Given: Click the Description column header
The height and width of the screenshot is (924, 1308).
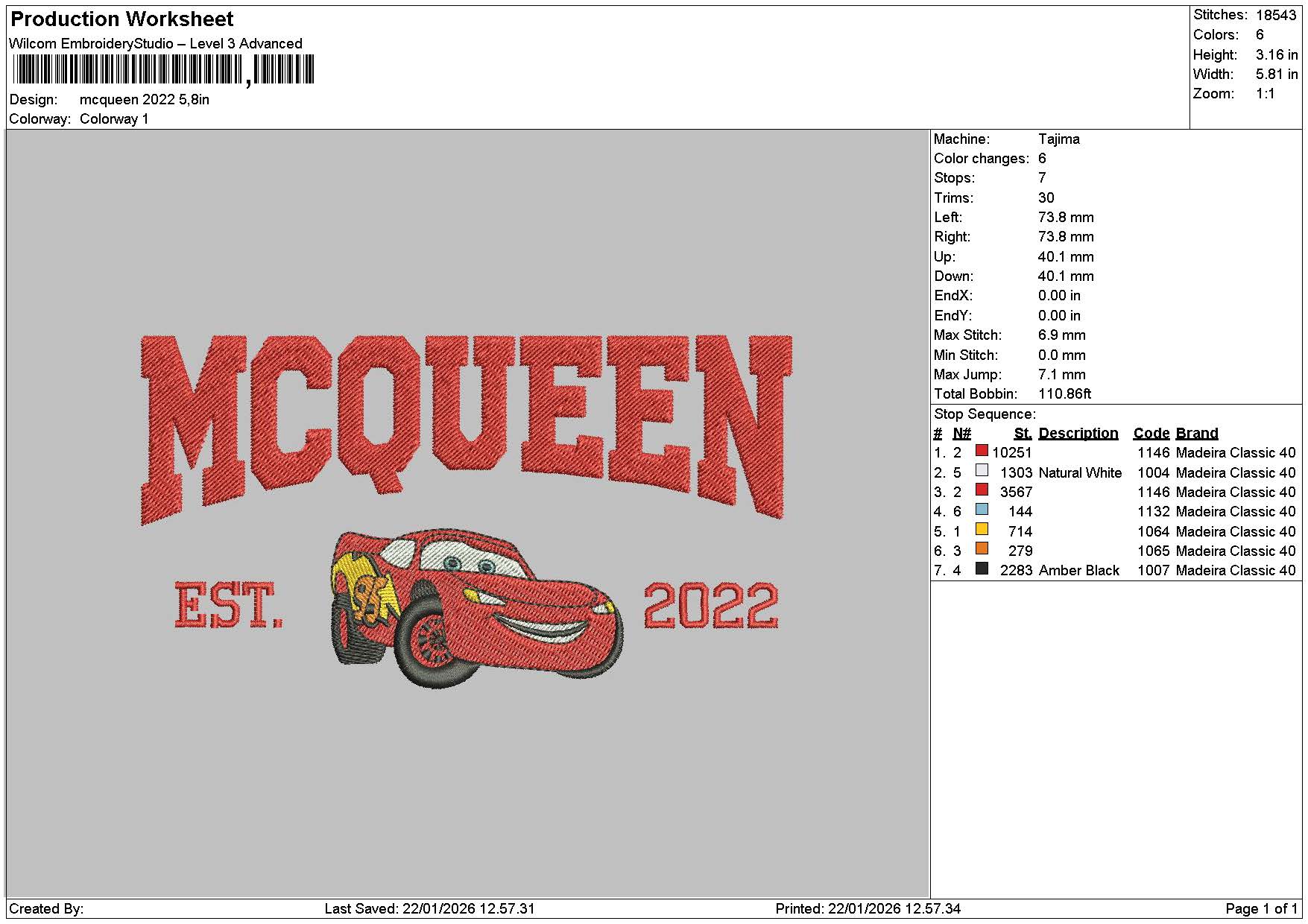Looking at the screenshot, I should tap(1078, 434).
